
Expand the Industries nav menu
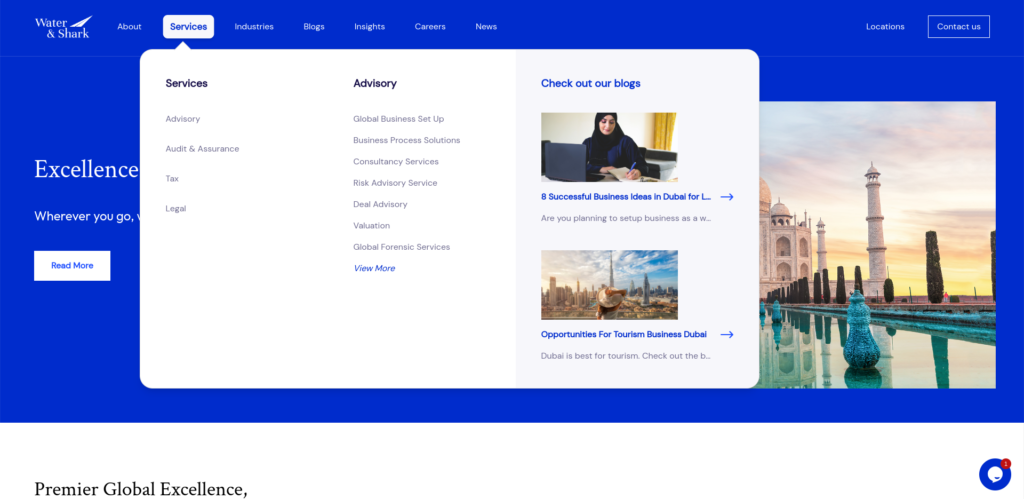[254, 27]
